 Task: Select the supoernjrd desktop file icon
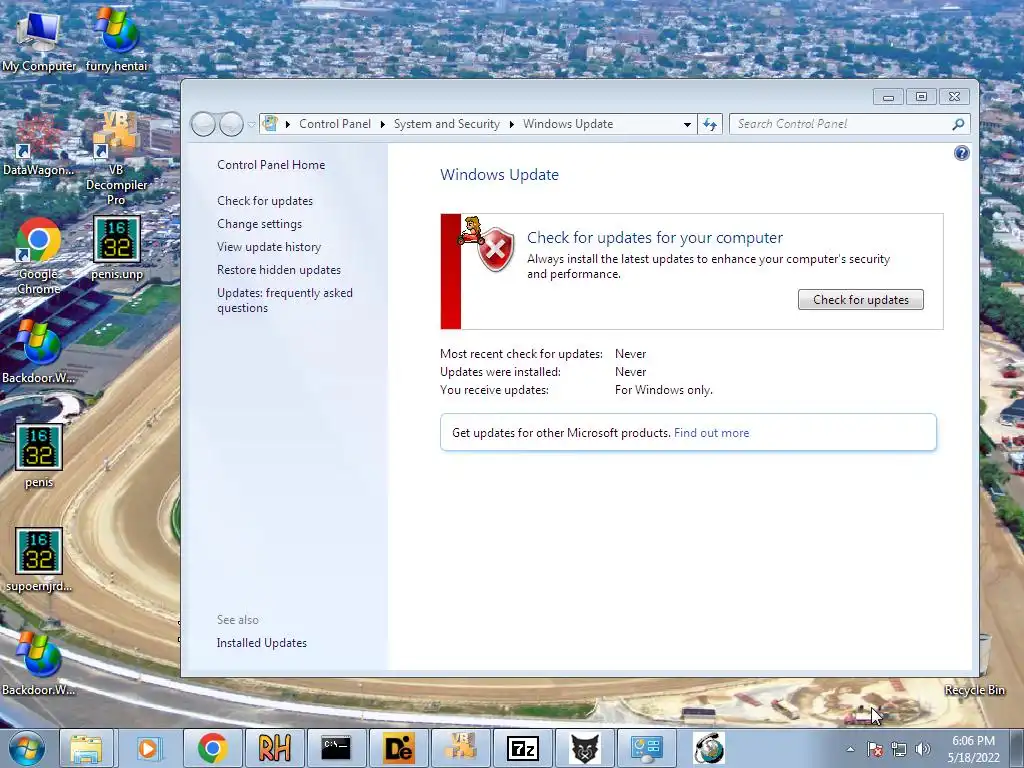pyautogui.click(x=39, y=560)
